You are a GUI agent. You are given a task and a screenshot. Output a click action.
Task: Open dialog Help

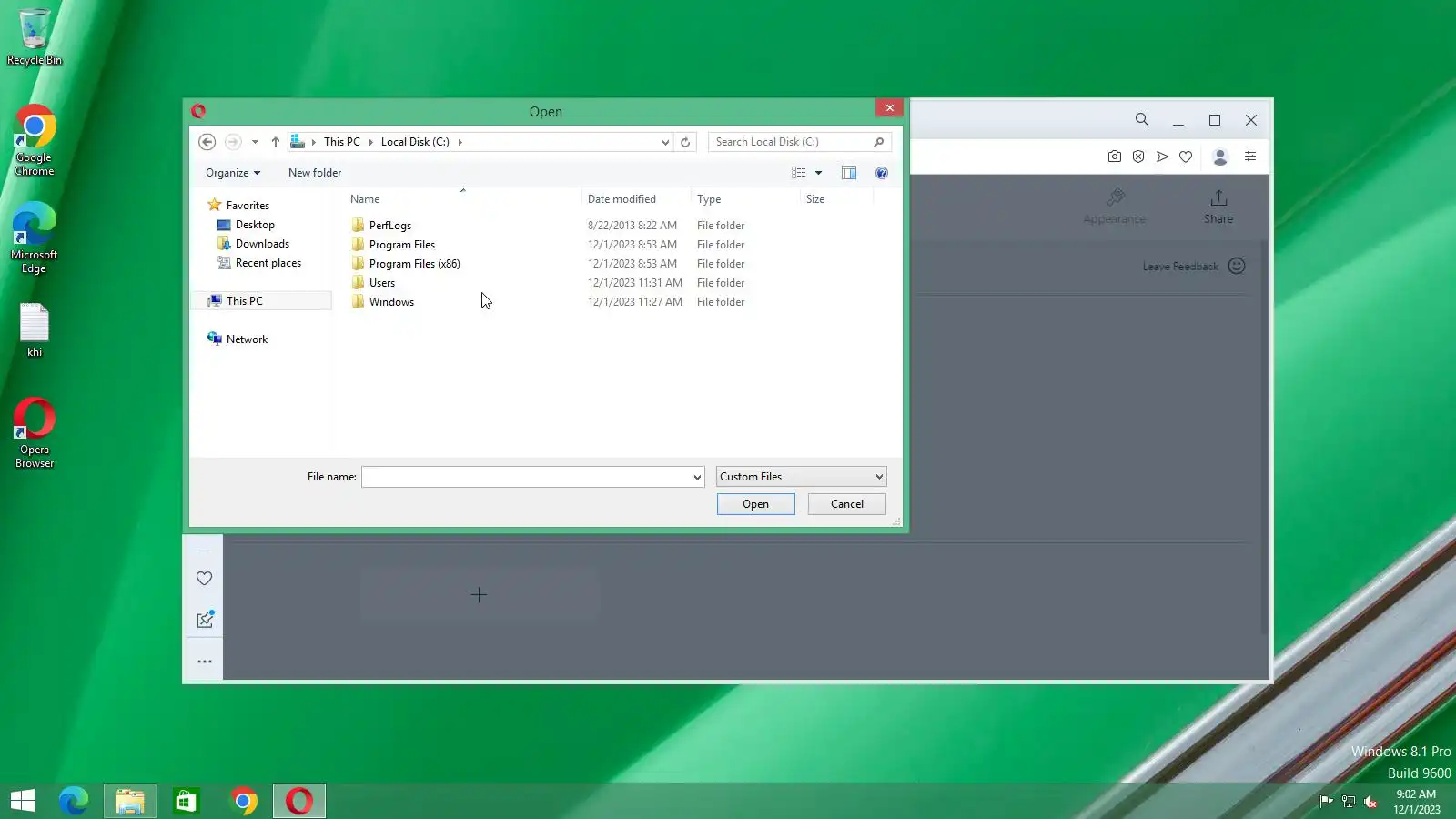pyautogui.click(x=881, y=173)
